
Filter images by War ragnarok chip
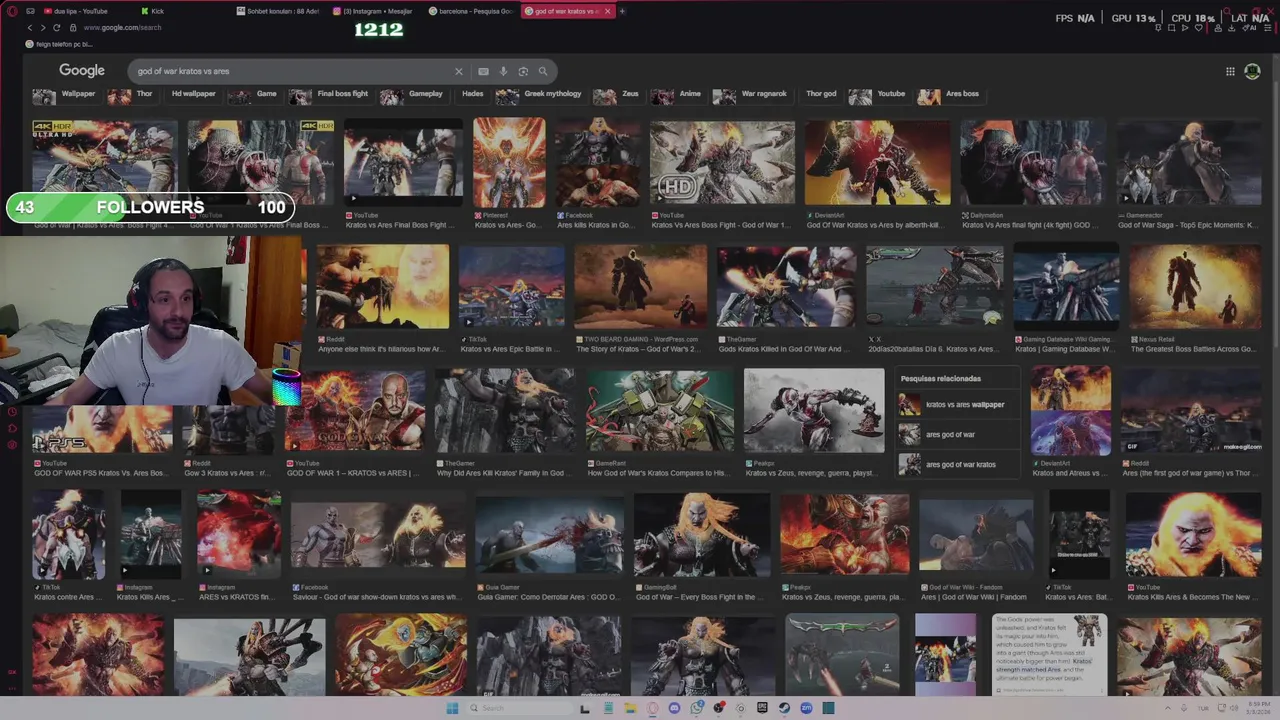751,94
